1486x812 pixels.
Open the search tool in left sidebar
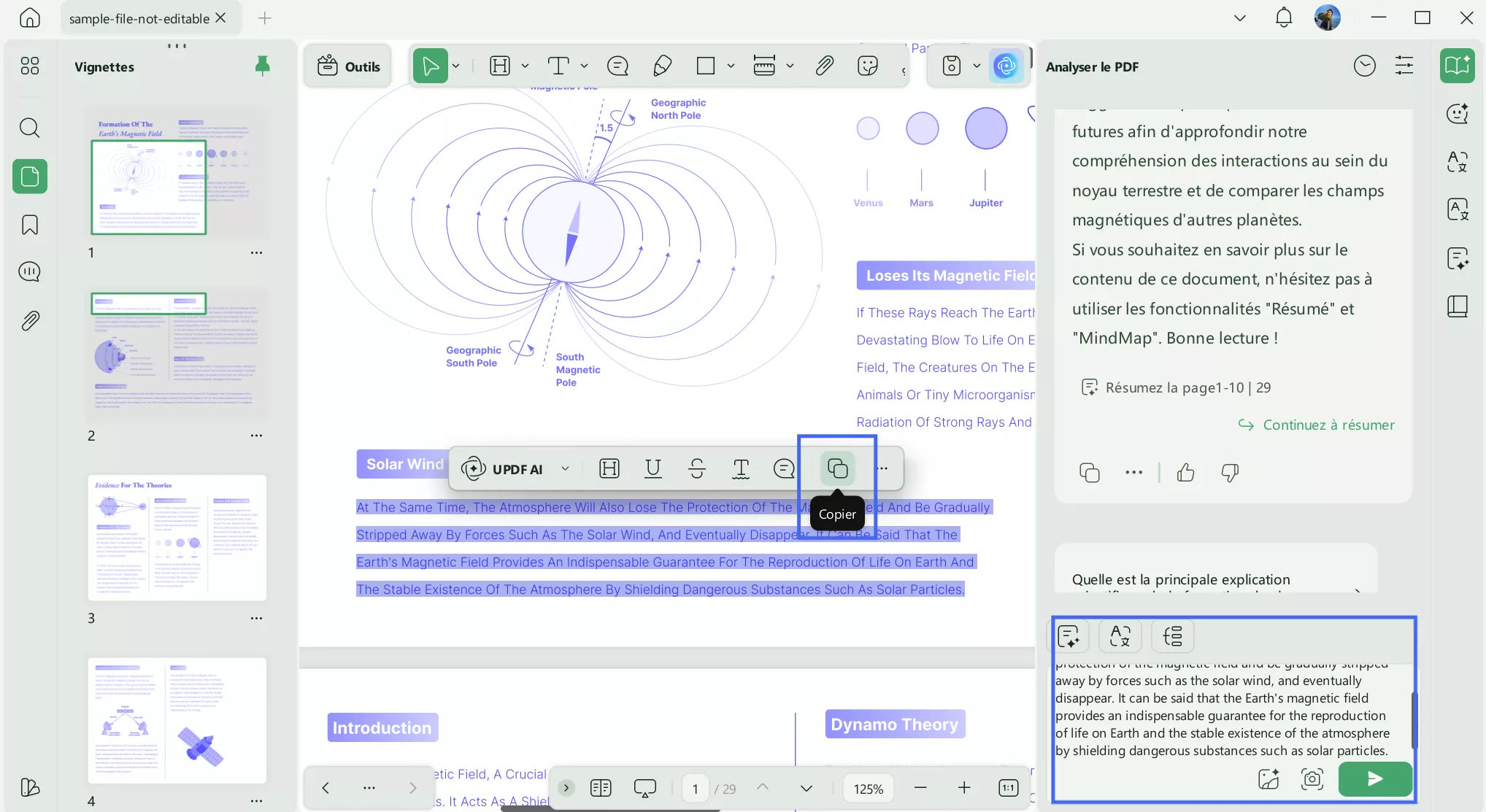click(30, 128)
